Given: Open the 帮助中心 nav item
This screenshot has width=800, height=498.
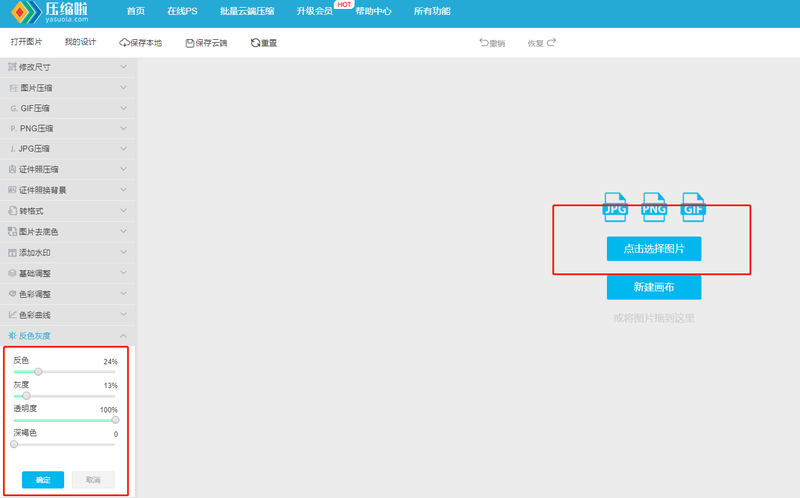Looking at the screenshot, I should pyautogui.click(x=373, y=11).
